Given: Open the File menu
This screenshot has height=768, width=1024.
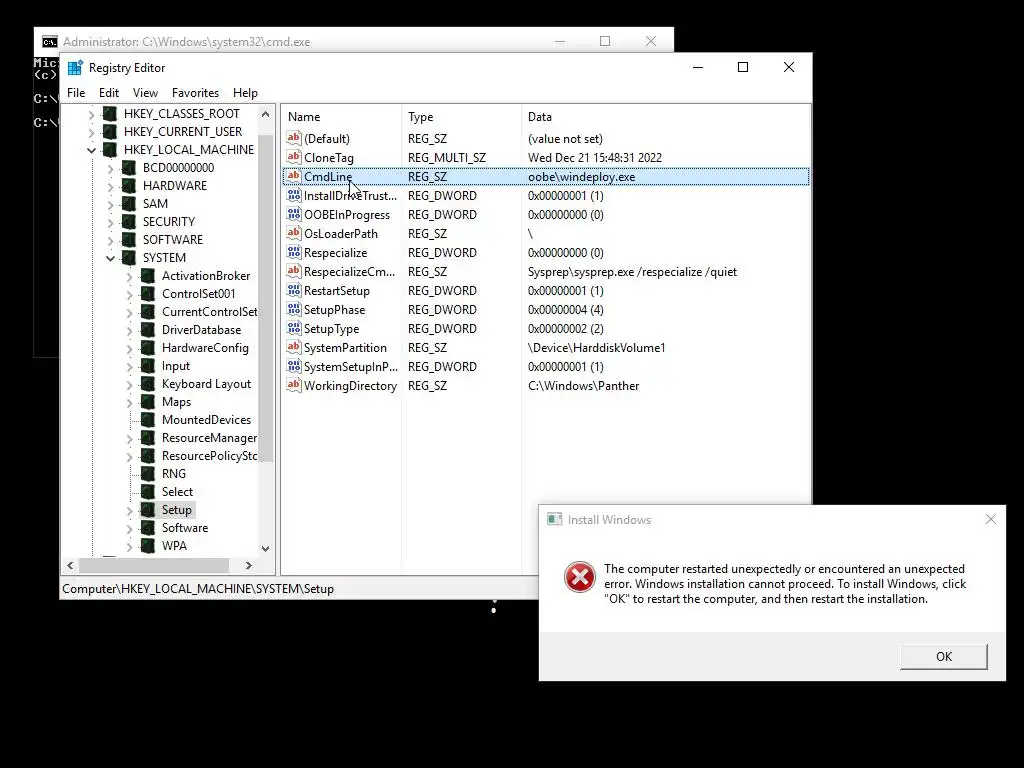Looking at the screenshot, I should coord(76,93).
